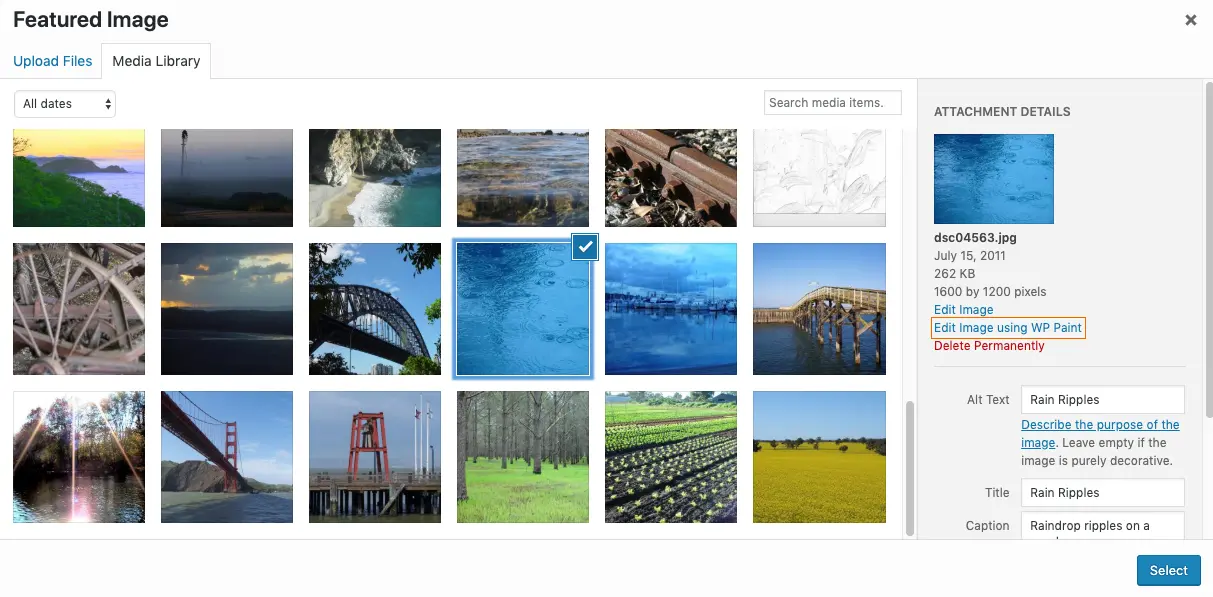Deselect the checkmark on the selected rain image

(x=585, y=247)
